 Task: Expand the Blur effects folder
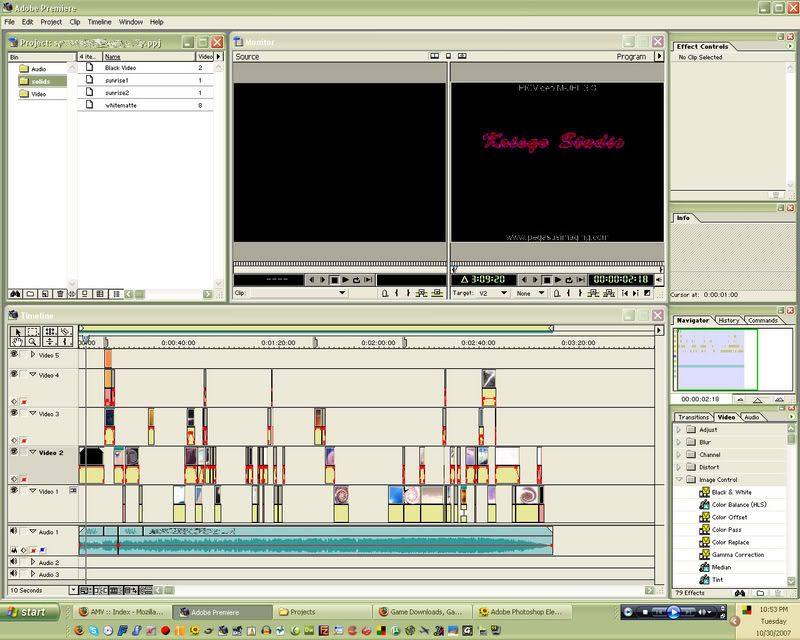(679, 442)
